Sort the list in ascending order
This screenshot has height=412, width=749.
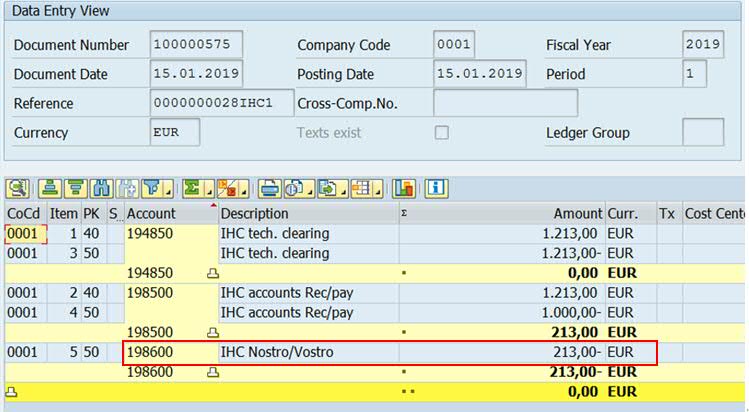point(47,188)
